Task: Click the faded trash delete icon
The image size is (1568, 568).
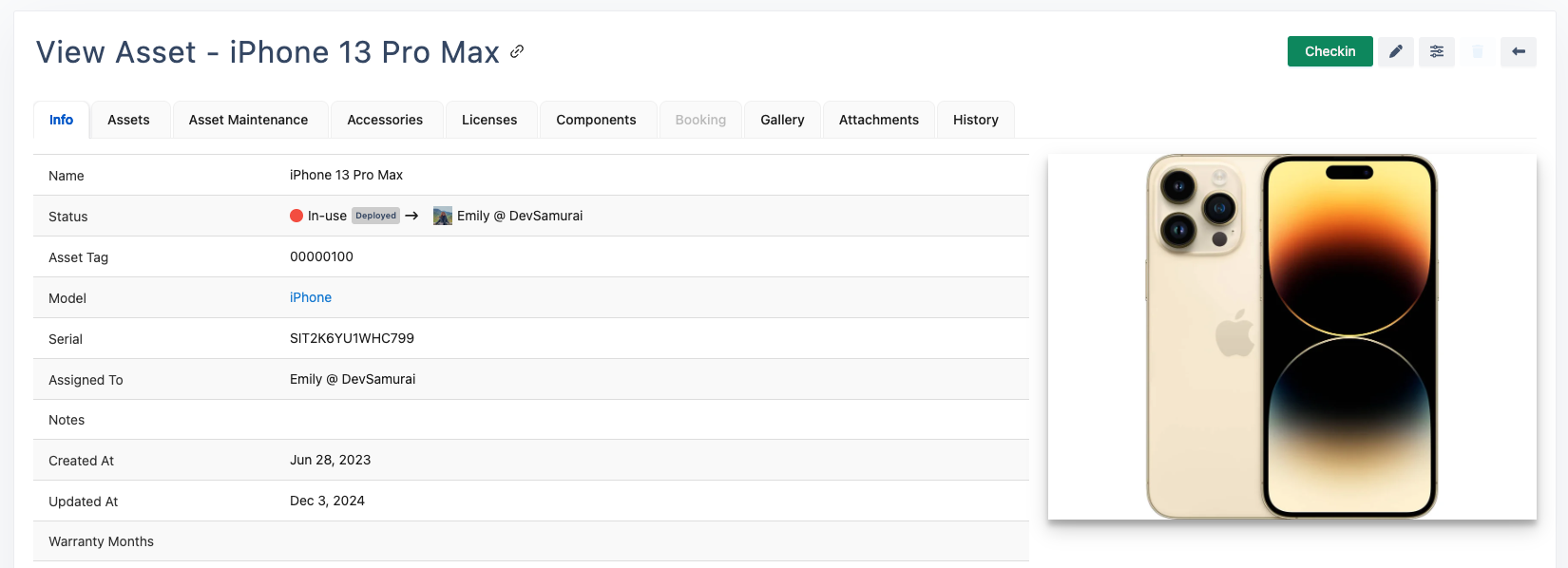Action: 1477,51
